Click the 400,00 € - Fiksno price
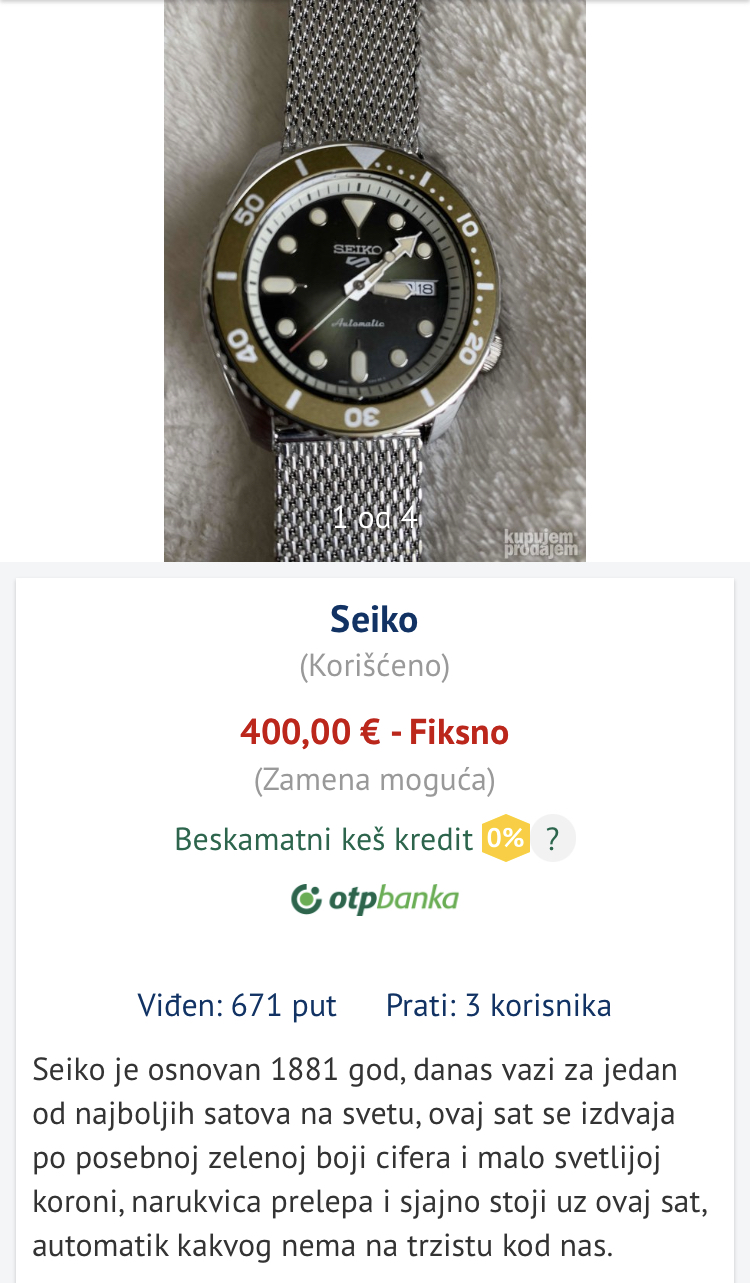750x1283 pixels. click(374, 733)
